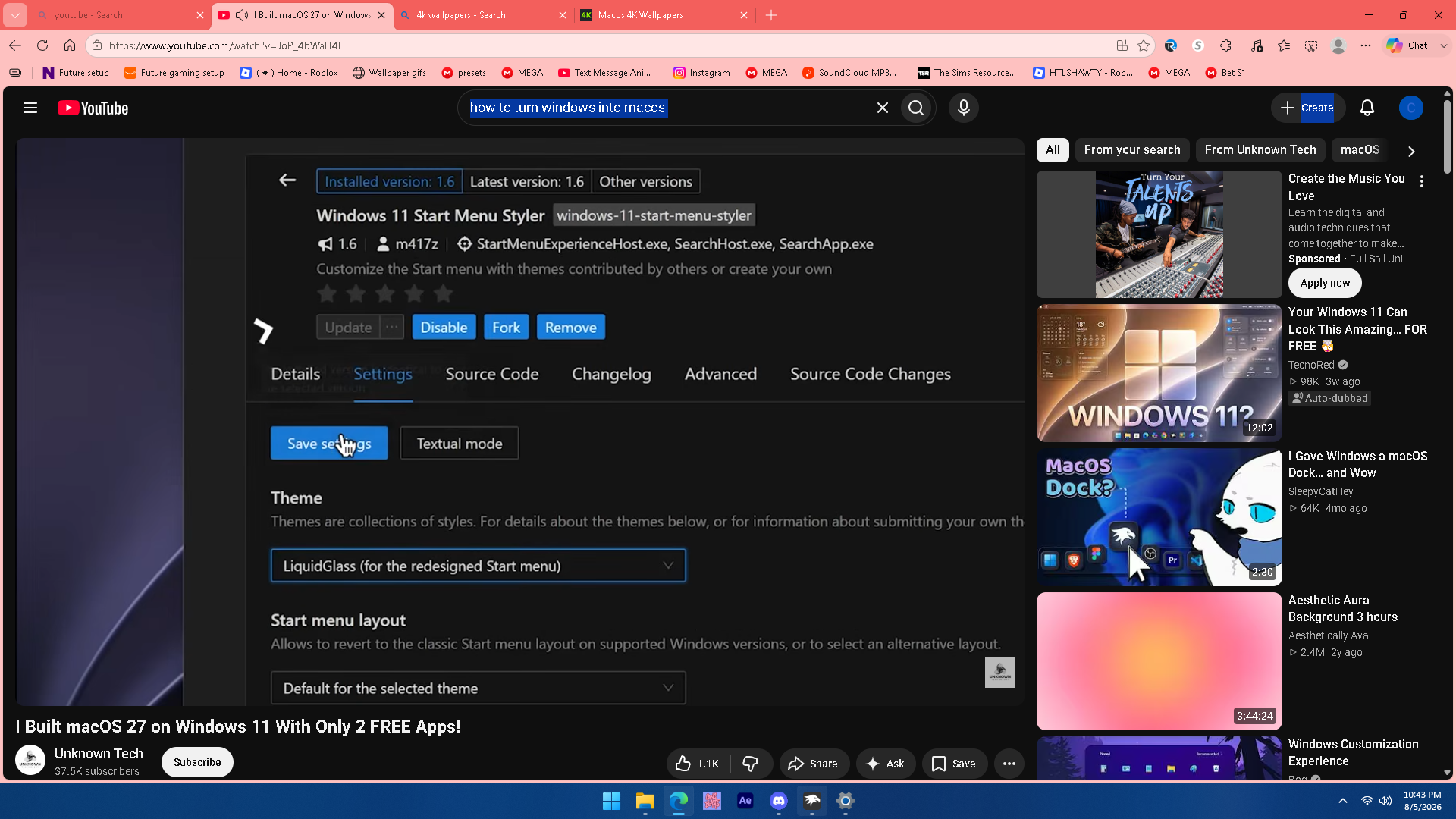Open the Copilot Chat button
The height and width of the screenshot is (819, 1456).
click(1407, 45)
